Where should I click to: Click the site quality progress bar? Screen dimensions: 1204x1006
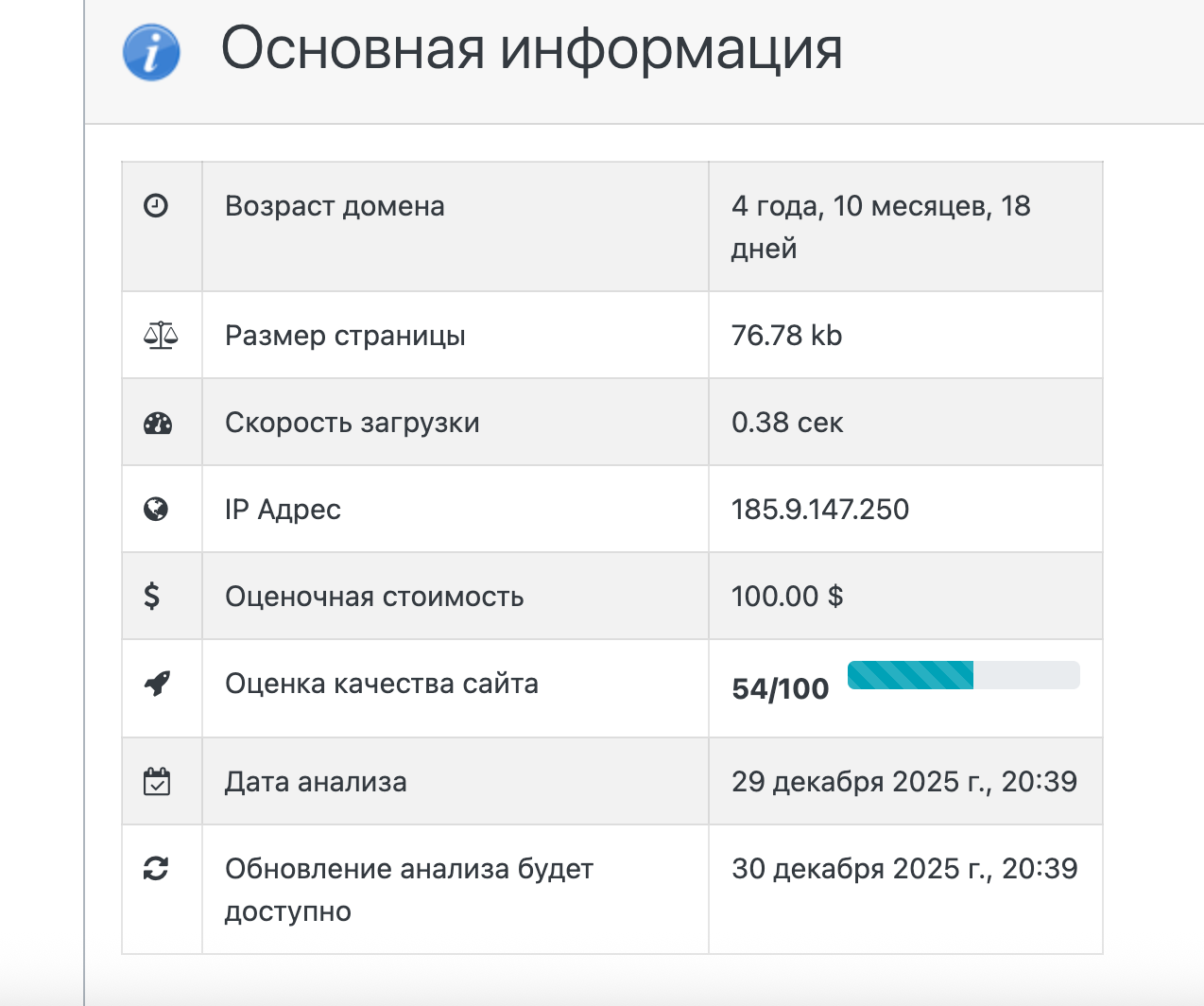(963, 675)
